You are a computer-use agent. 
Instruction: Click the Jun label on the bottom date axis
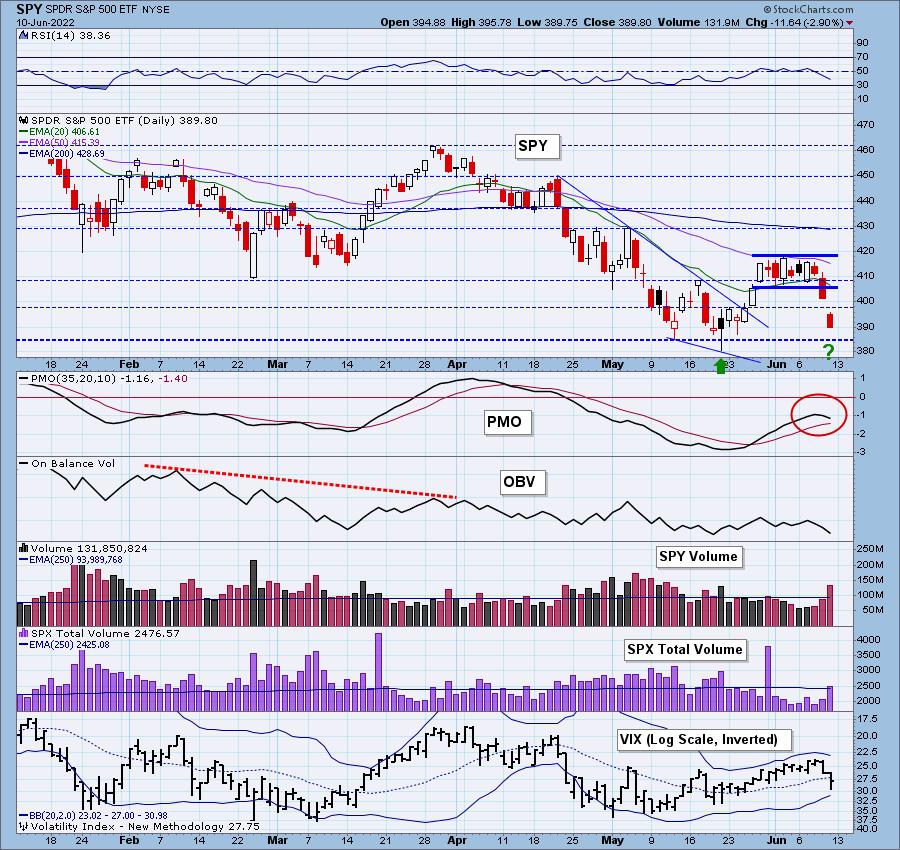(x=776, y=840)
